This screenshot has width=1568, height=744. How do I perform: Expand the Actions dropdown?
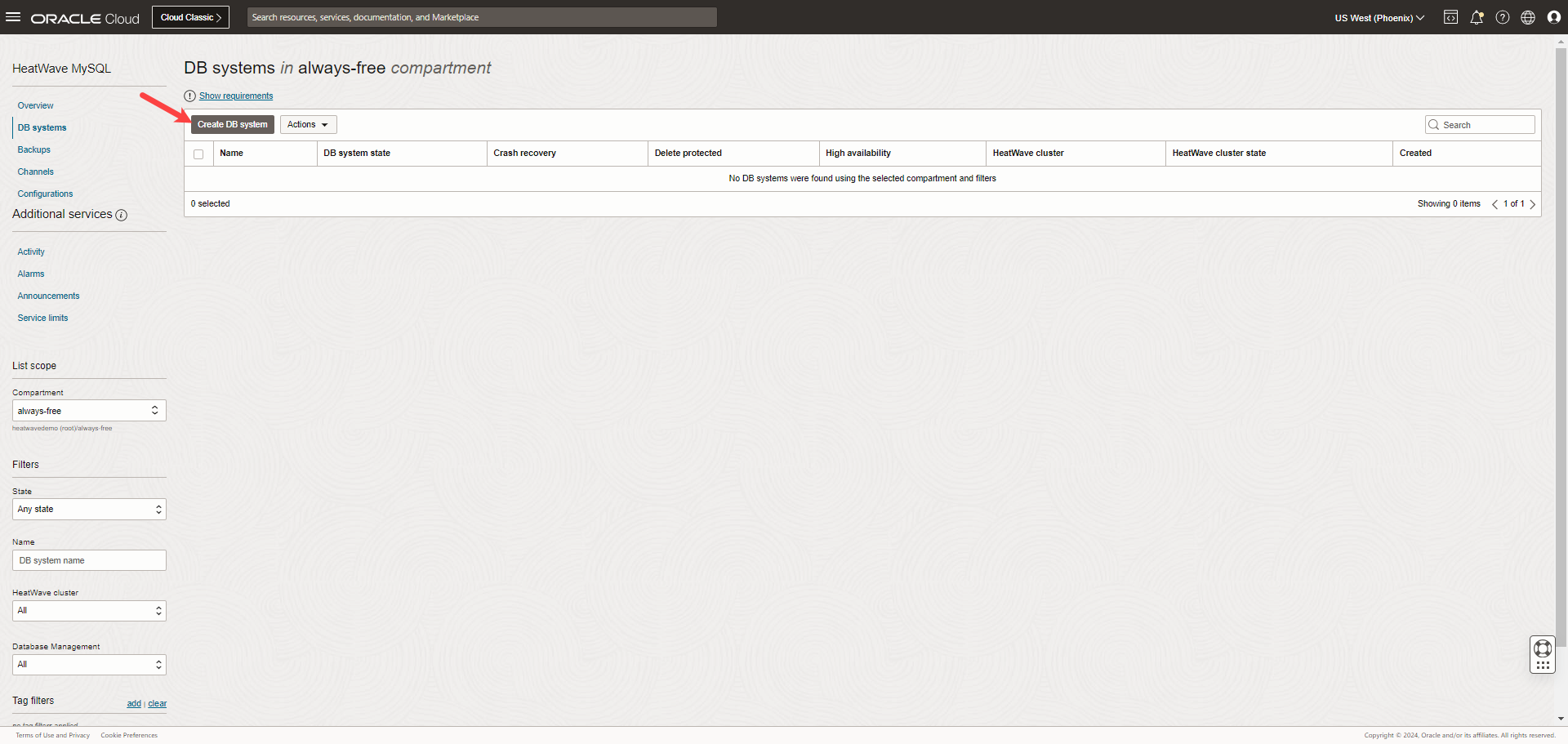(309, 124)
